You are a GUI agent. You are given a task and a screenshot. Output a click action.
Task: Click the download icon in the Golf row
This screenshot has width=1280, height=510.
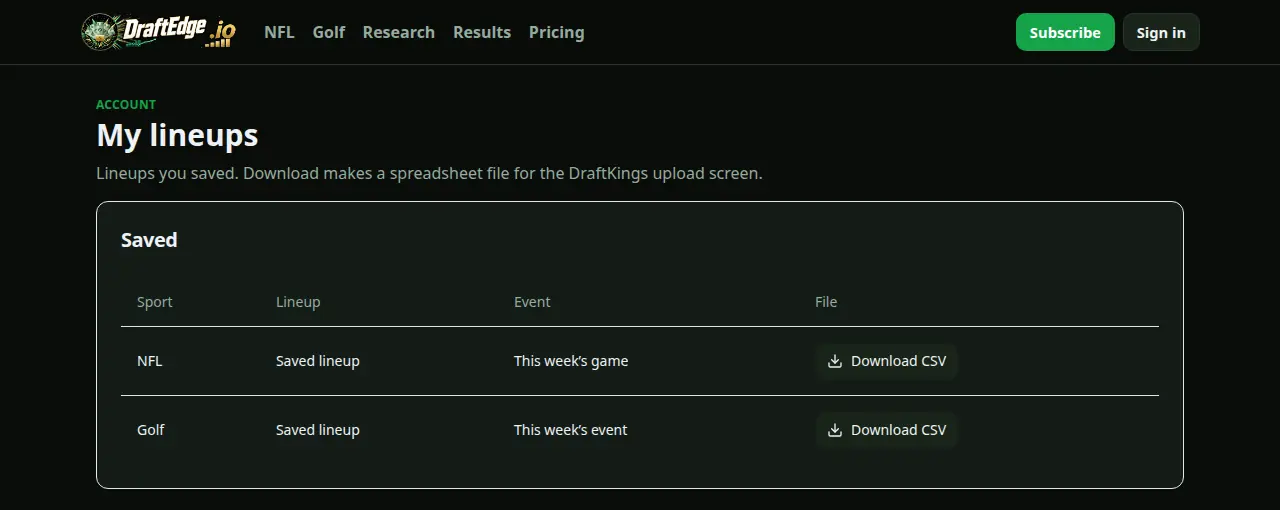835,430
